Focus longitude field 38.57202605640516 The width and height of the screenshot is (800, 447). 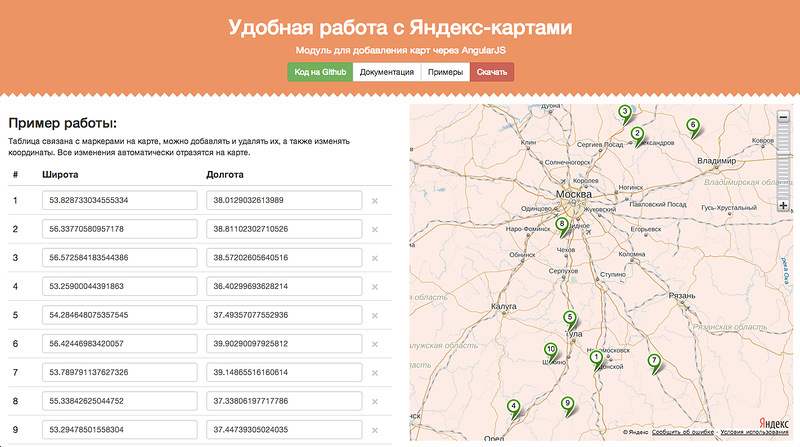(x=284, y=257)
